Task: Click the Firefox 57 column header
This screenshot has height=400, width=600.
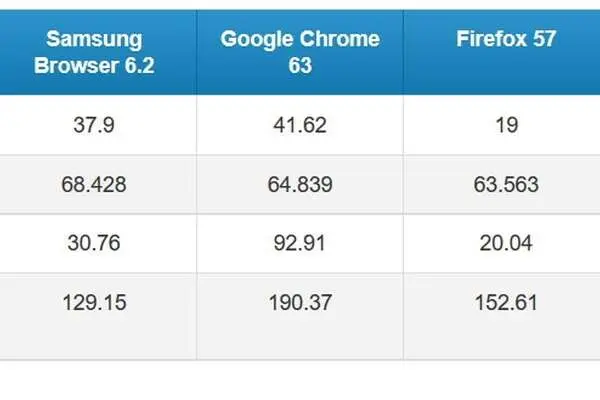Action: click(502, 52)
